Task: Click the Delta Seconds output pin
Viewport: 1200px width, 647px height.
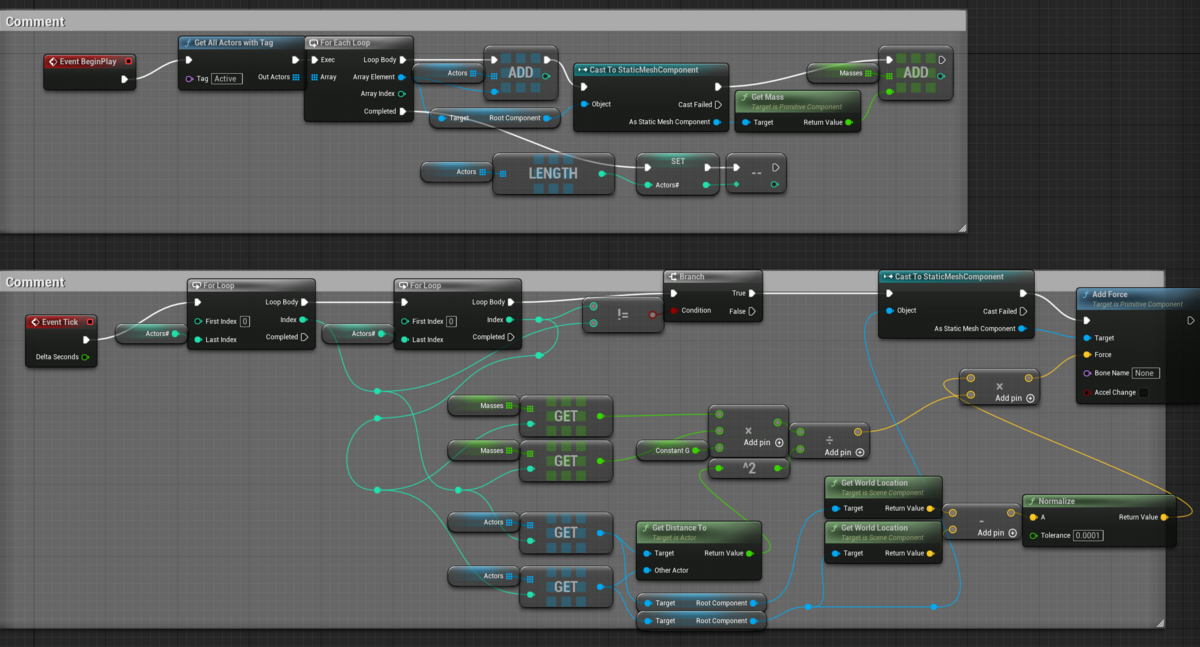Action: pyautogui.click(x=84, y=356)
